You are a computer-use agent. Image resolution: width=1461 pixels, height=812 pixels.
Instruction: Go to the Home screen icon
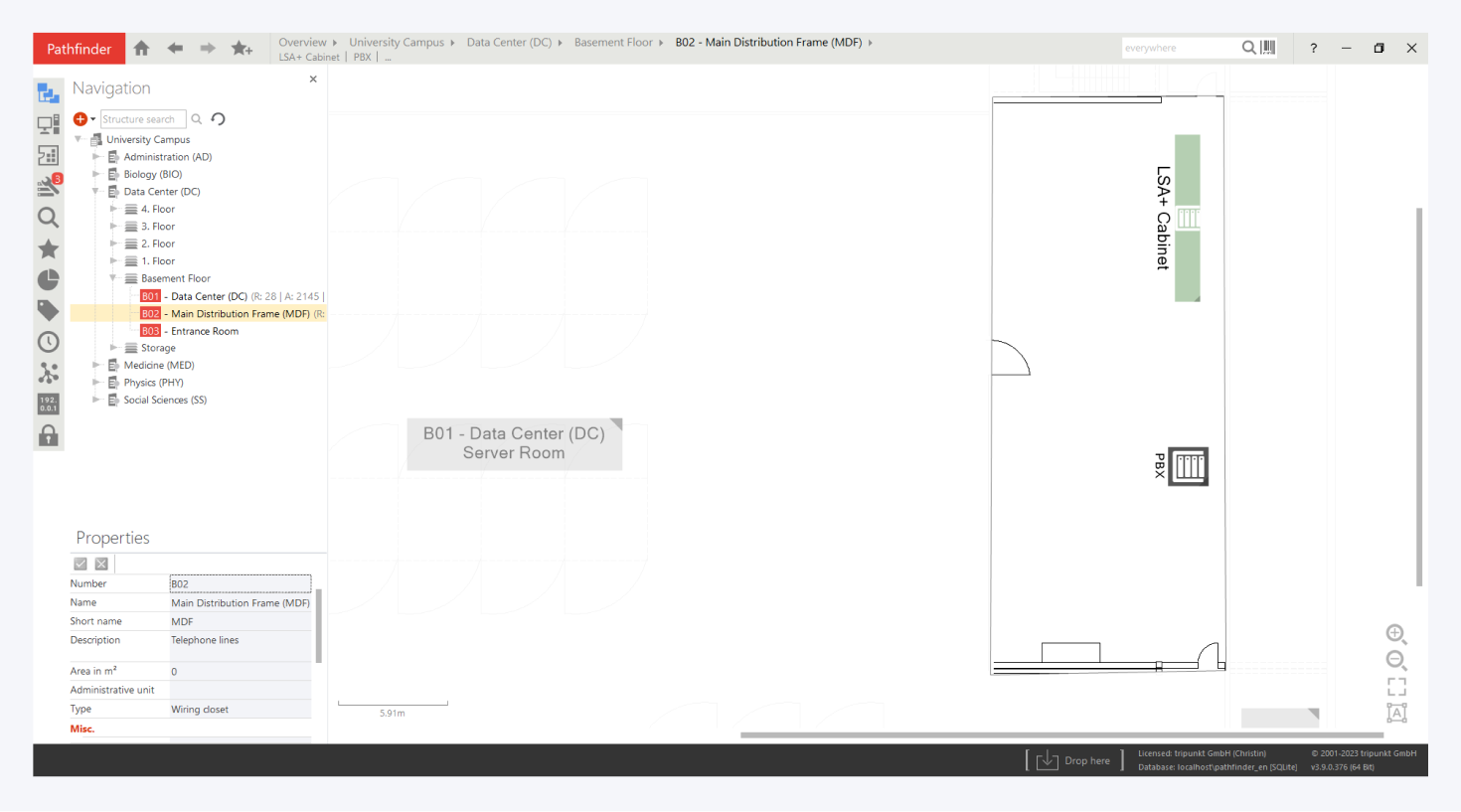pos(141,48)
